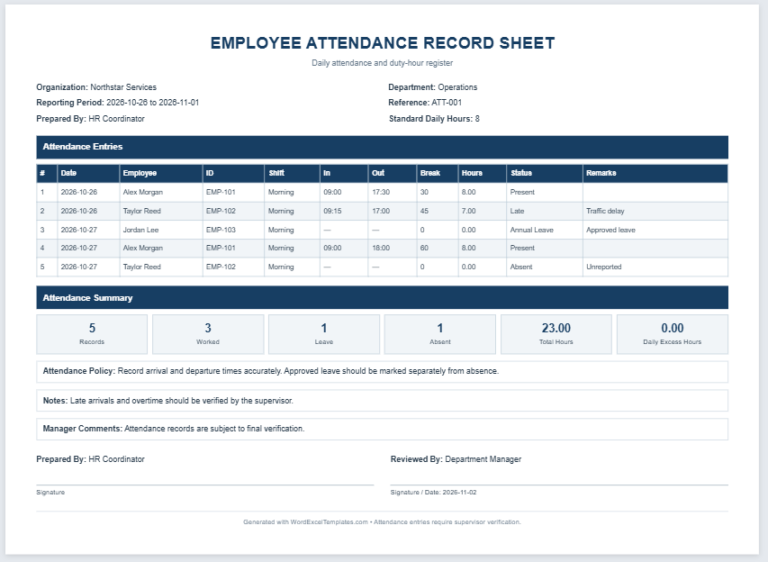Screen dimensions: 768x562
Task: Click 'Reviewed By: Department Manager' text
Action: [x=456, y=460]
